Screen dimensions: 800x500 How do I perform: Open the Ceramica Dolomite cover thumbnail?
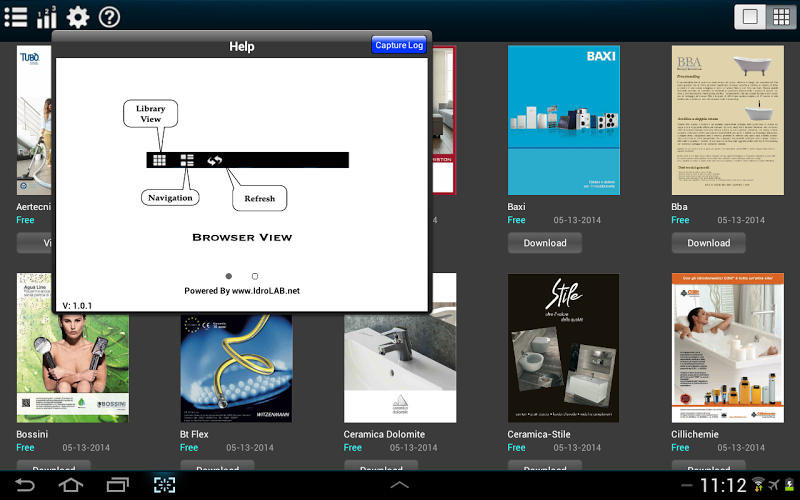tap(400, 368)
